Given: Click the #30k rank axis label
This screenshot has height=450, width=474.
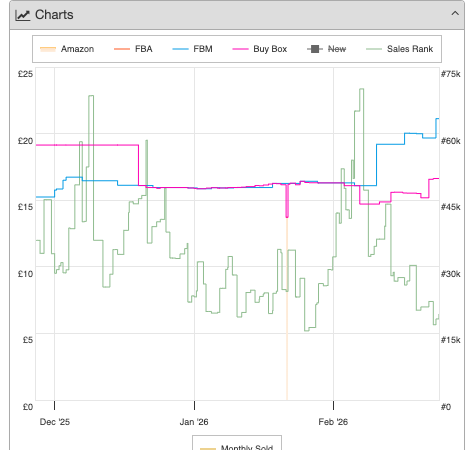Looking at the screenshot, I should click(x=451, y=274).
